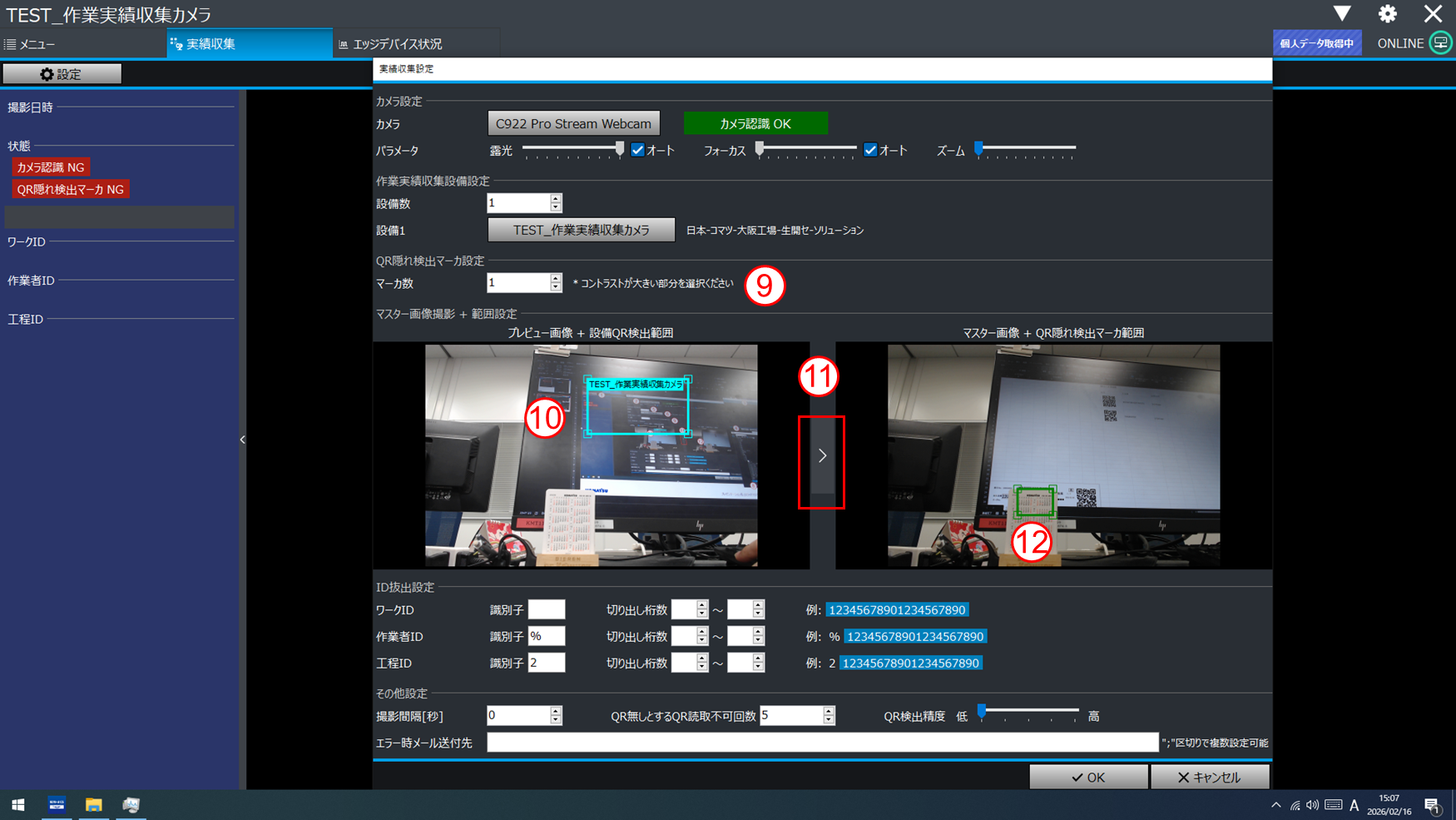Click the downward triangle icon in title bar
Screen dimensions: 1456x820
click(1341, 14)
